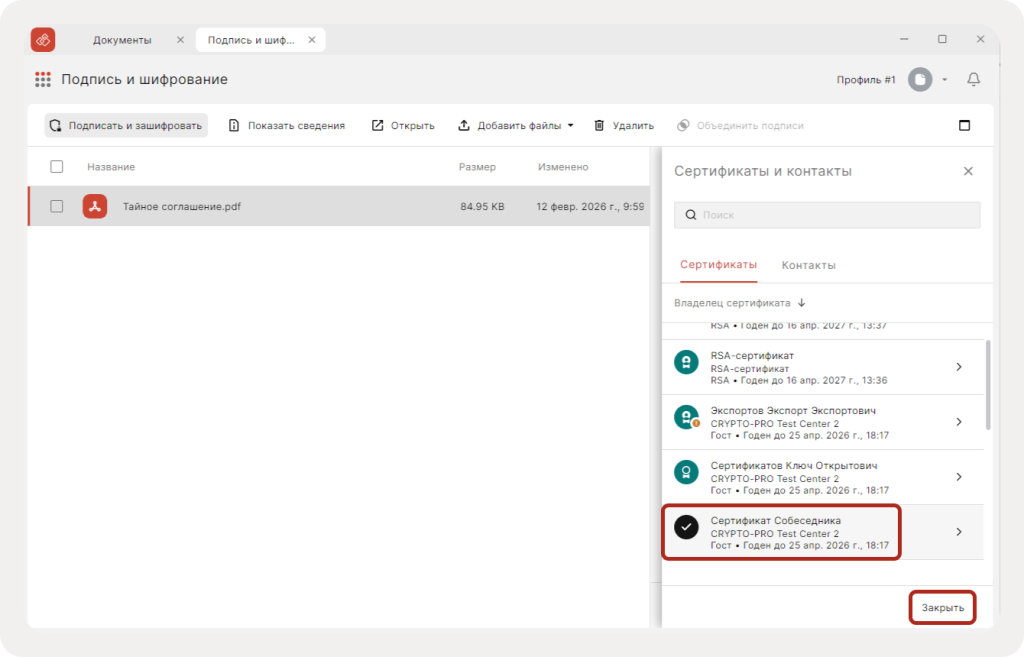Click Открыть in the toolbar
Screen dimensions: 1024x657
403,125
